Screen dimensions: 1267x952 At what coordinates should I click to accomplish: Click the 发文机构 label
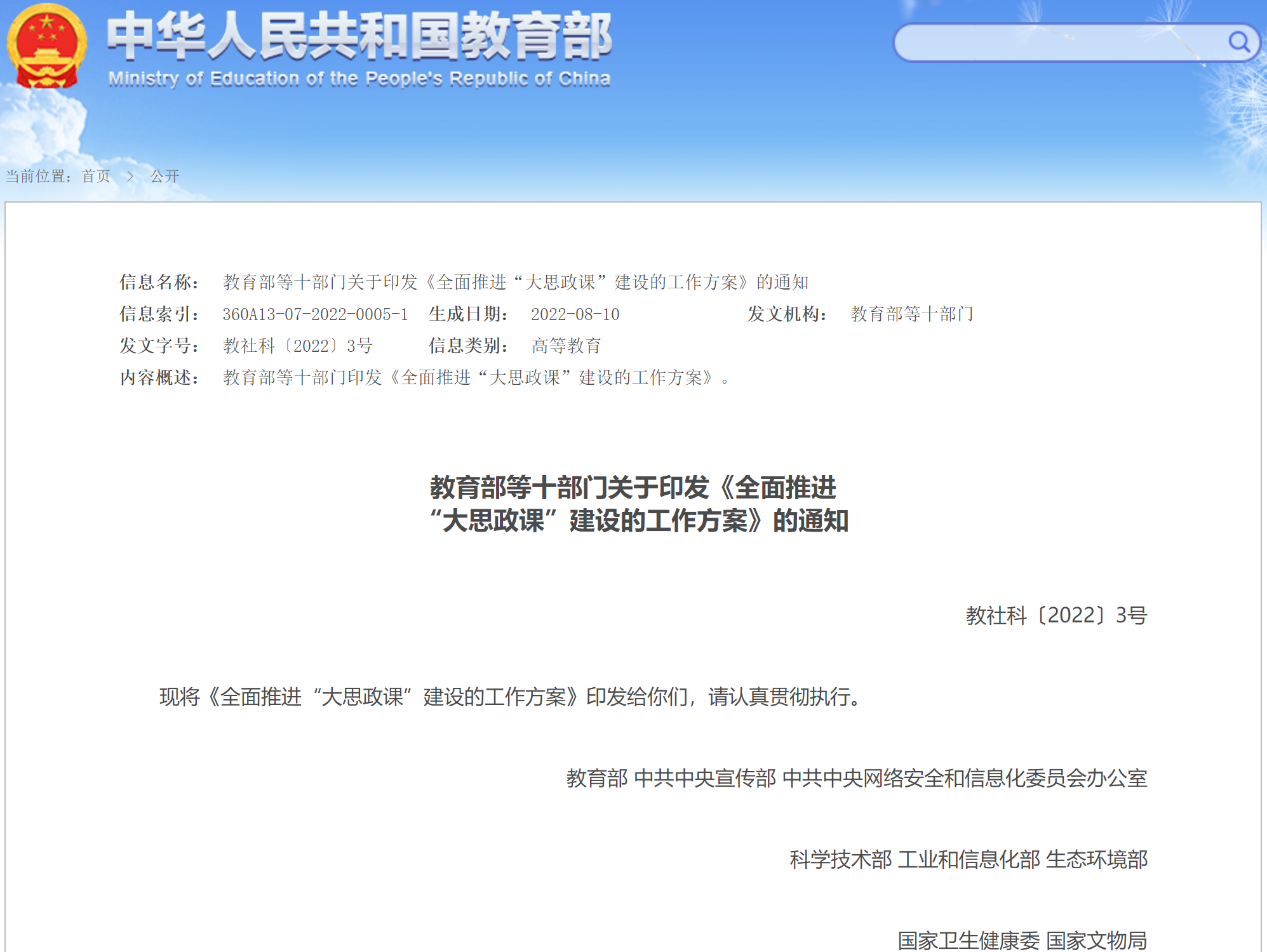[x=788, y=314]
